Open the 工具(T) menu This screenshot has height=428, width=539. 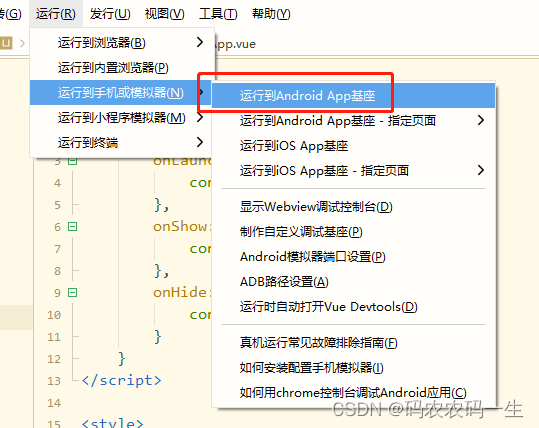pyautogui.click(x=218, y=14)
